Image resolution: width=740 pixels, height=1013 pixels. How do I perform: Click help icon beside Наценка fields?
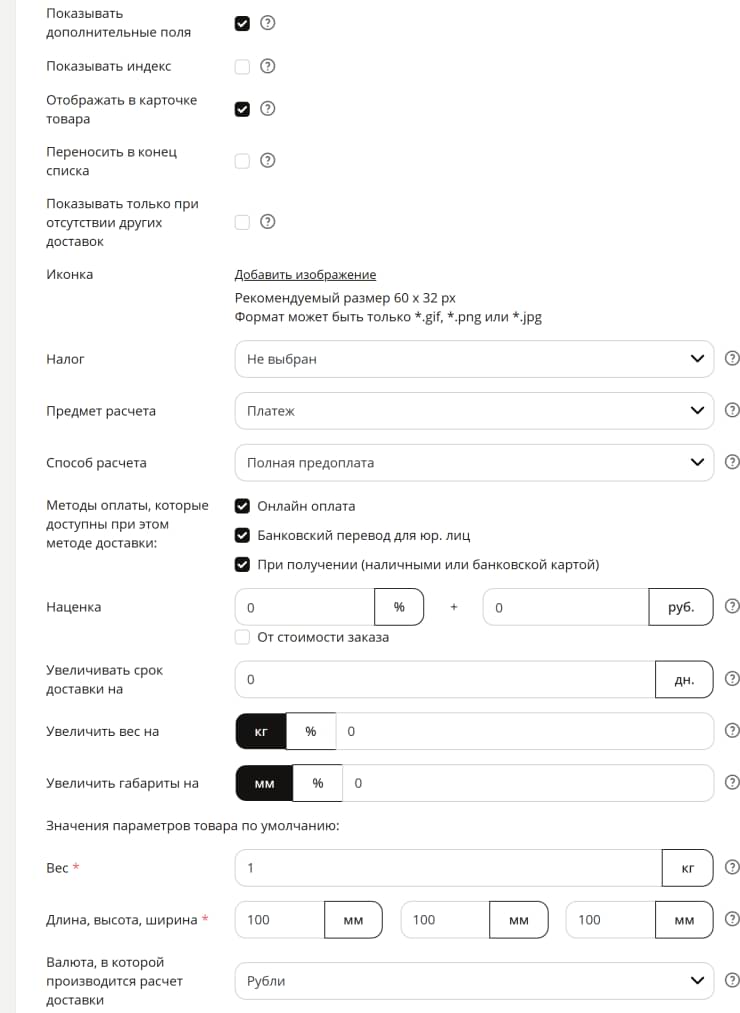click(732, 606)
